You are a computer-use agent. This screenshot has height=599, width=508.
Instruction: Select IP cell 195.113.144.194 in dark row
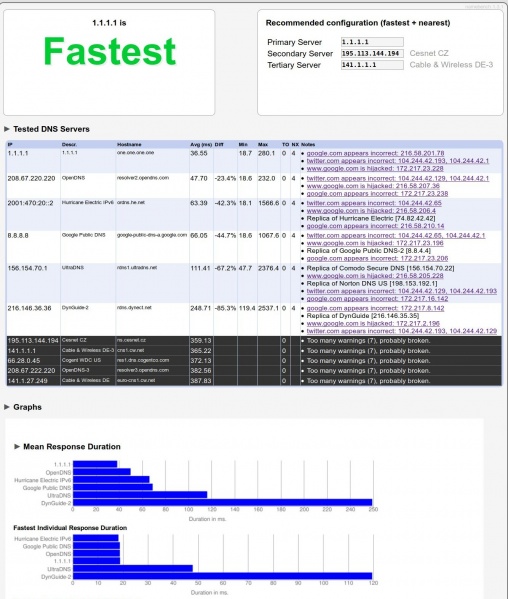click(33, 341)
